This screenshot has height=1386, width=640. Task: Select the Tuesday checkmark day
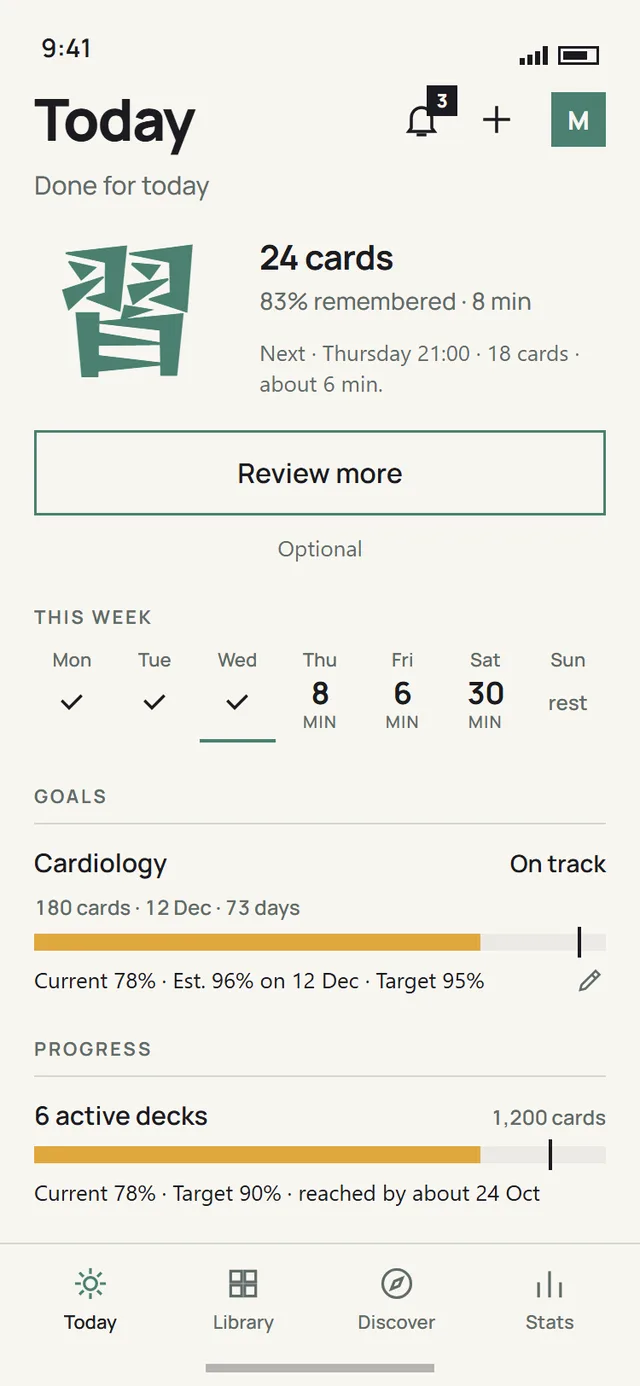pyautogui.click(x=154, y=690)
